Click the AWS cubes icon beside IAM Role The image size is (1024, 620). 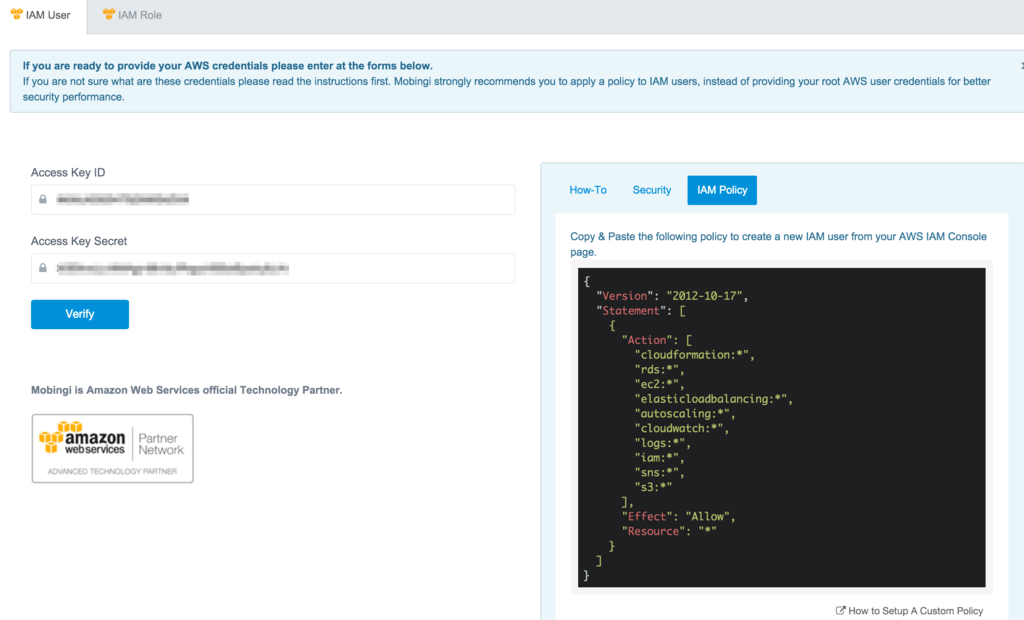(109, 14)
